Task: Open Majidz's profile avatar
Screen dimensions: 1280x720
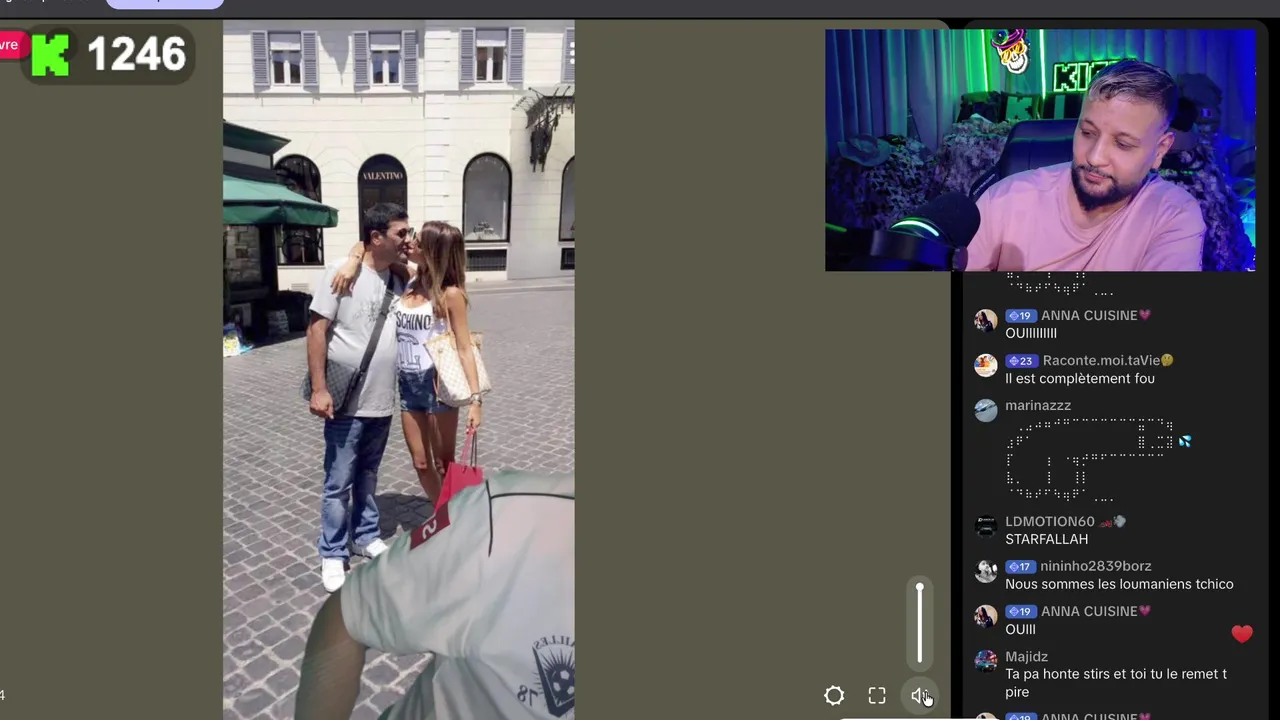Action: coord(986,661)
